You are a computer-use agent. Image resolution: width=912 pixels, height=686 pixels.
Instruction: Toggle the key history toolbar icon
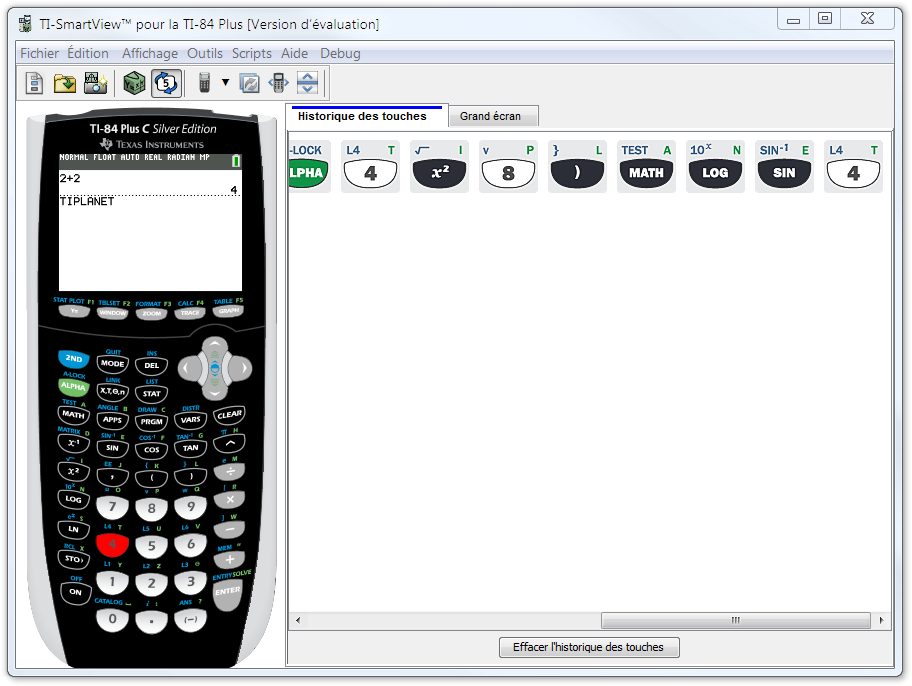pos(166,83)
